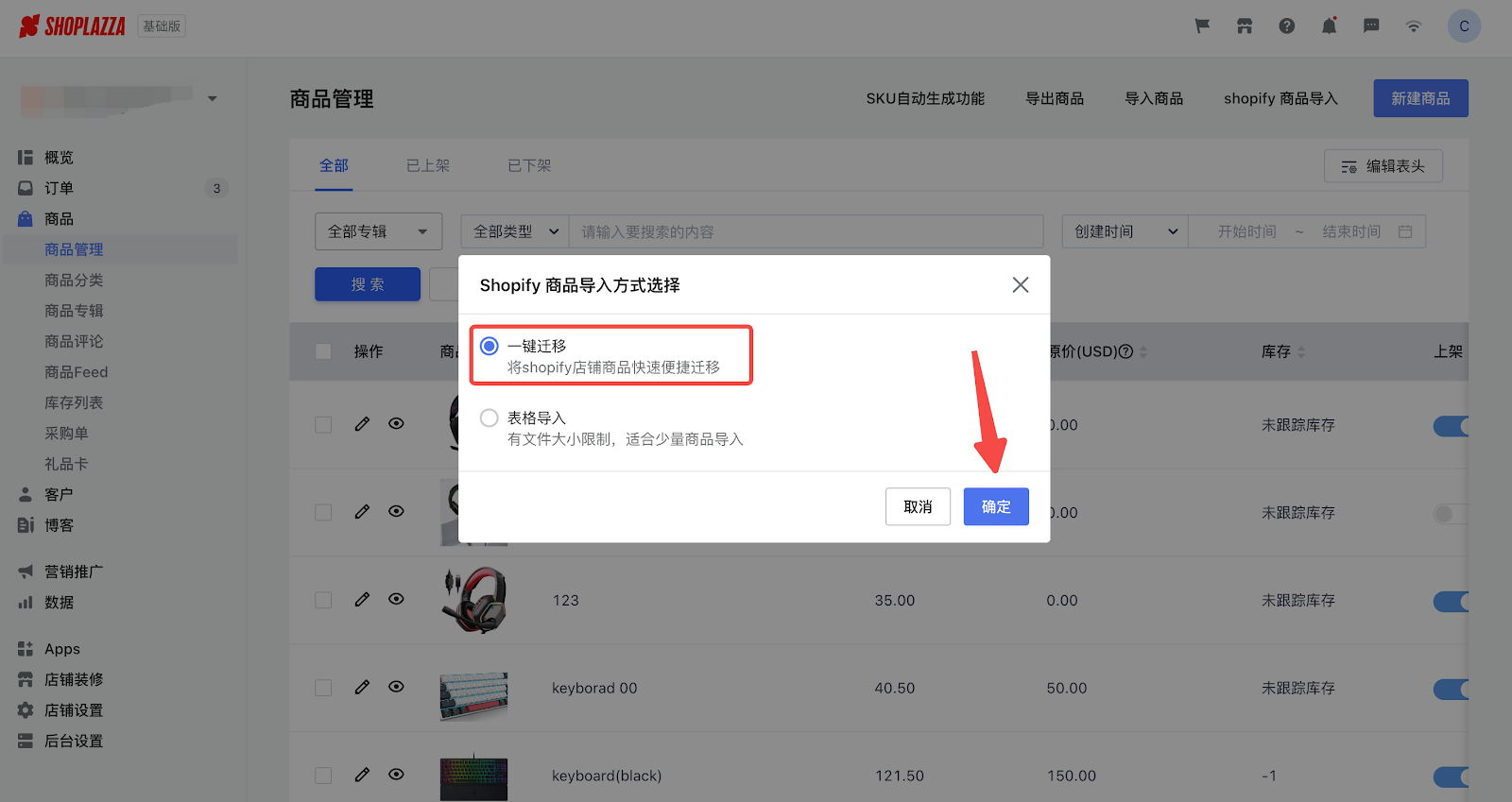This screenshot has height=802, width=1512.
Task: Open the notifications bell
Action: point(1329,26)
